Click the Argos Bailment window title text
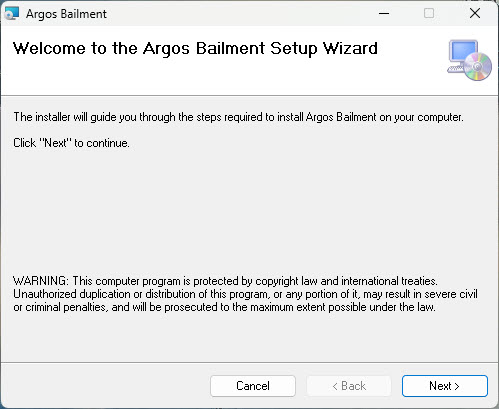The image size is (499, 409). 66,14
